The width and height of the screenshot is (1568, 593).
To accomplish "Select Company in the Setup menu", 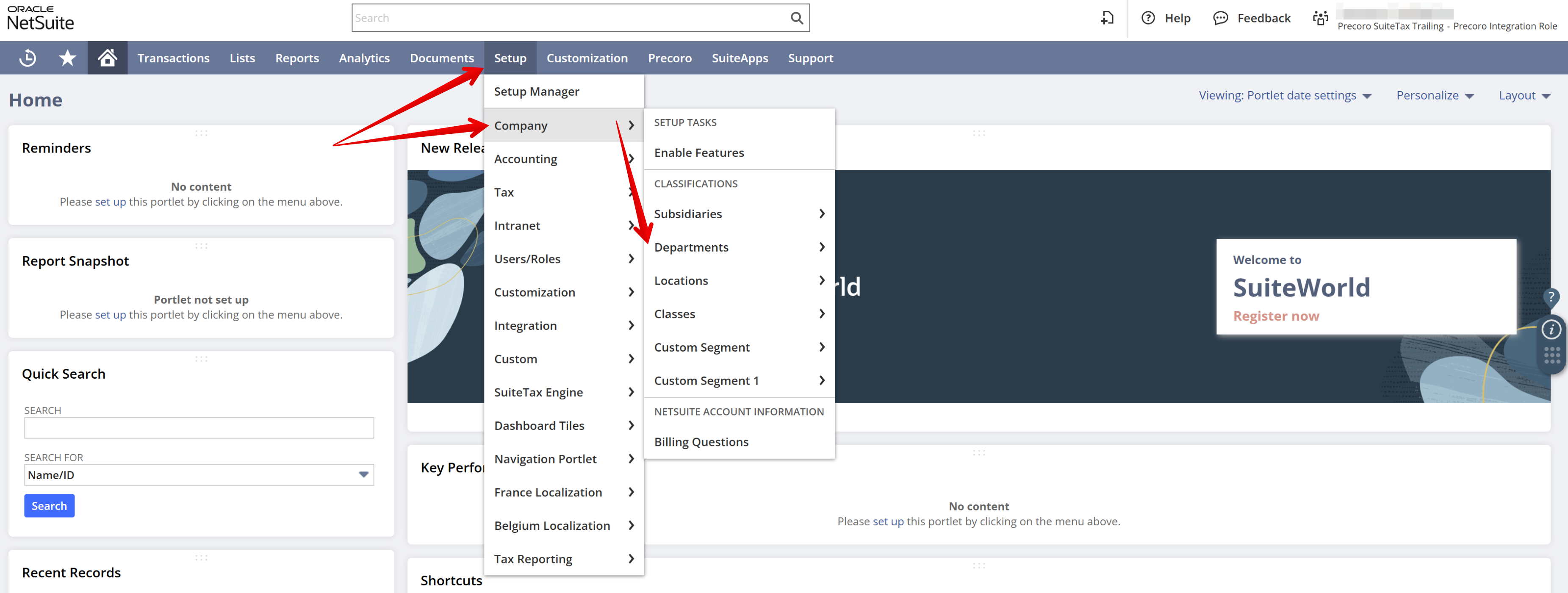I will pyautogui.click(x=564, y=125).
